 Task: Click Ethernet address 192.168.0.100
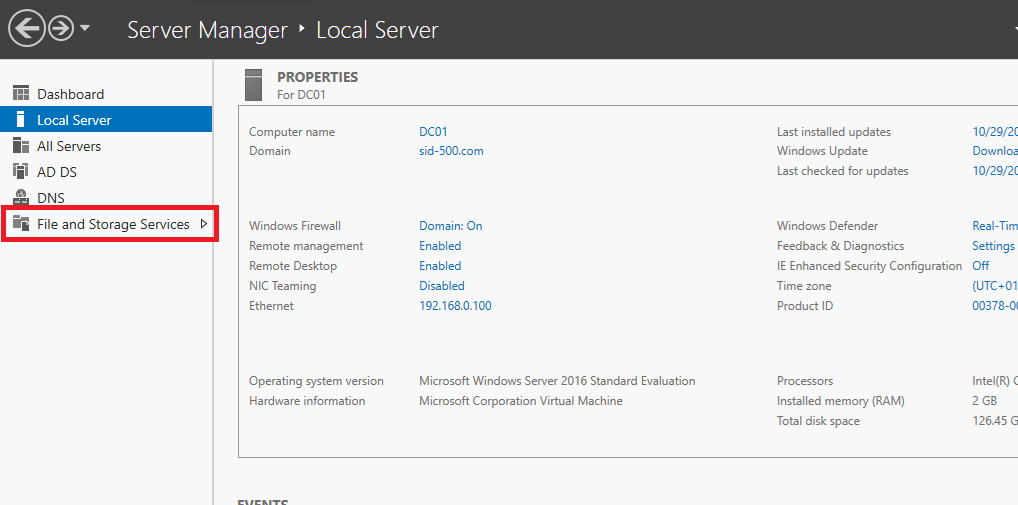[x=455, y=306]
